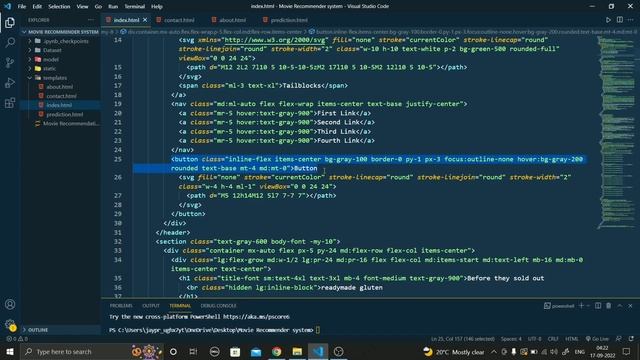Screen dimensions: 640x360
Task: Open the notifications bell in status bar
Action: point(631,339)
